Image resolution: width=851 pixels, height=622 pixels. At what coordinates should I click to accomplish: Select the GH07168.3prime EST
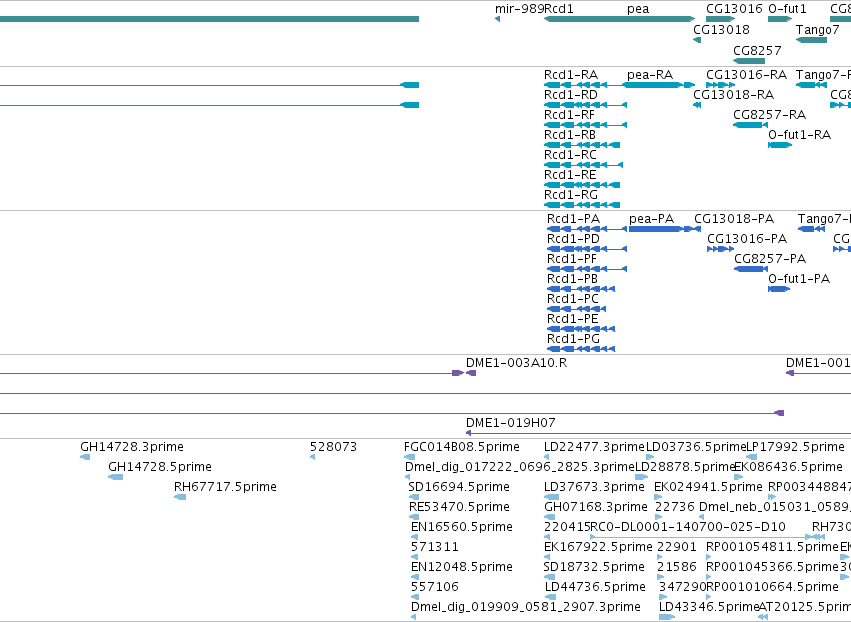point(549,517)
